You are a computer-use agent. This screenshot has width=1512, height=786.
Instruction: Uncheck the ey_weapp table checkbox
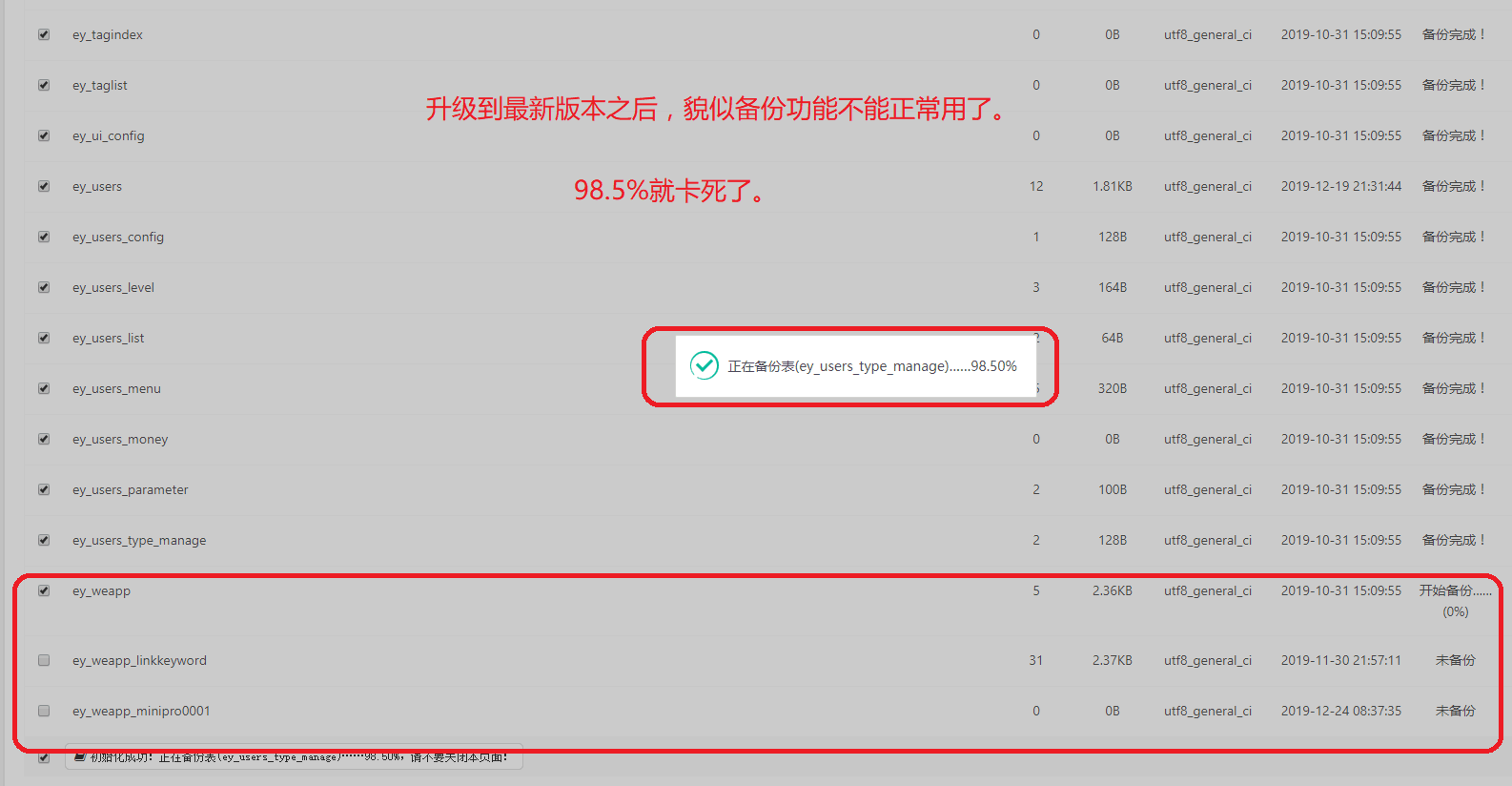click(x=44, y=590)
